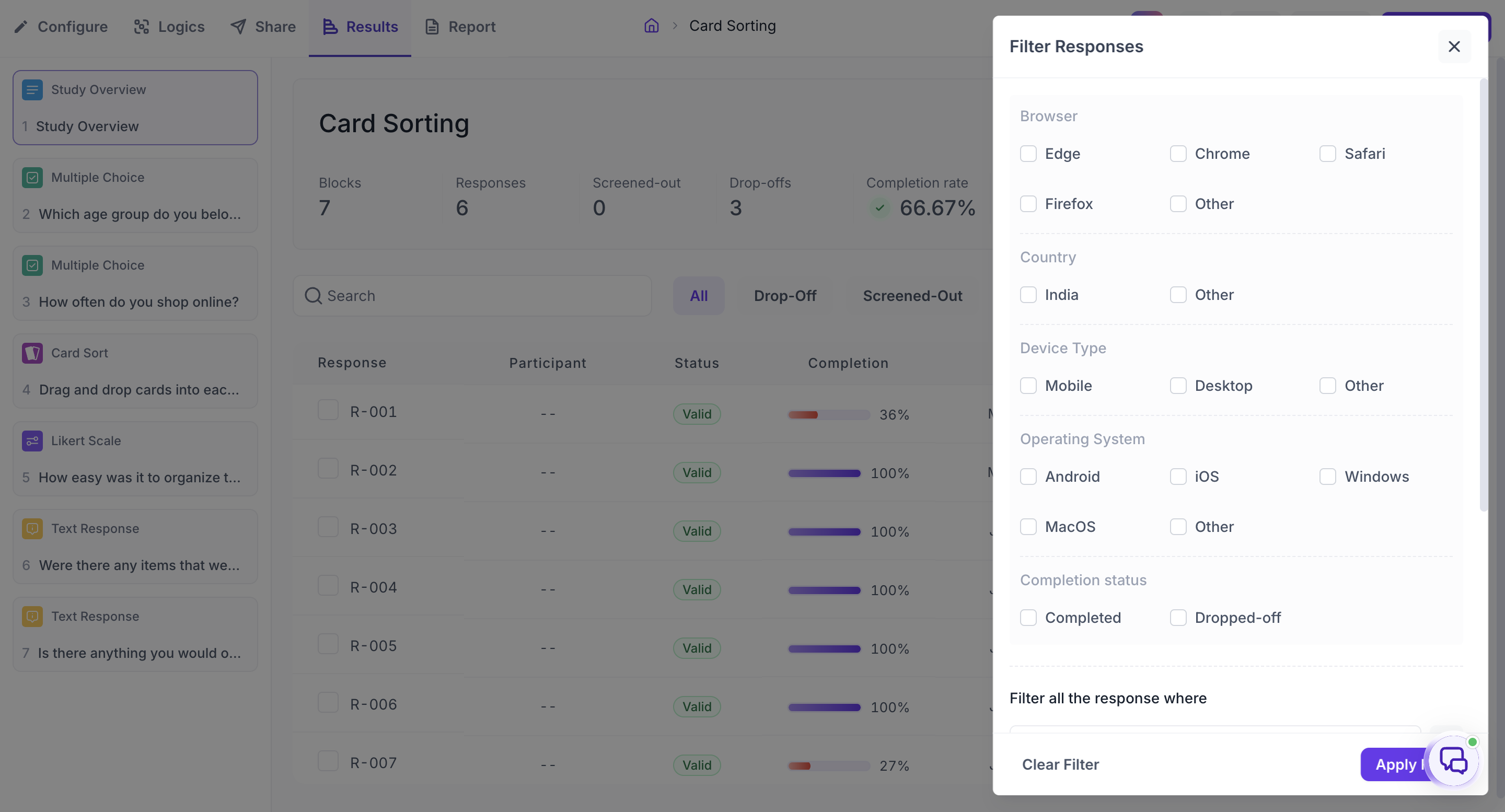Image resolution: width=1505 pixels, height=812 pixels.
Task: Click the R-001 completion progress bar
Action: point(828,415)
